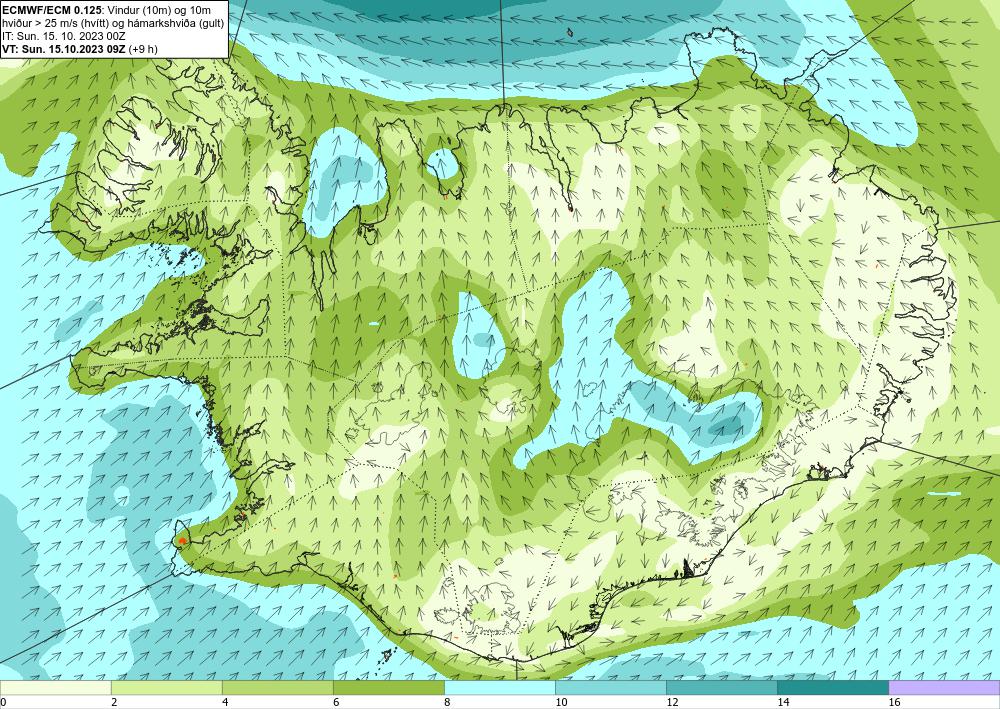Click the 'ECMWF/ECM 0.125' title text
Viewport: 1000px width, 709px height.
pos(52,11)
